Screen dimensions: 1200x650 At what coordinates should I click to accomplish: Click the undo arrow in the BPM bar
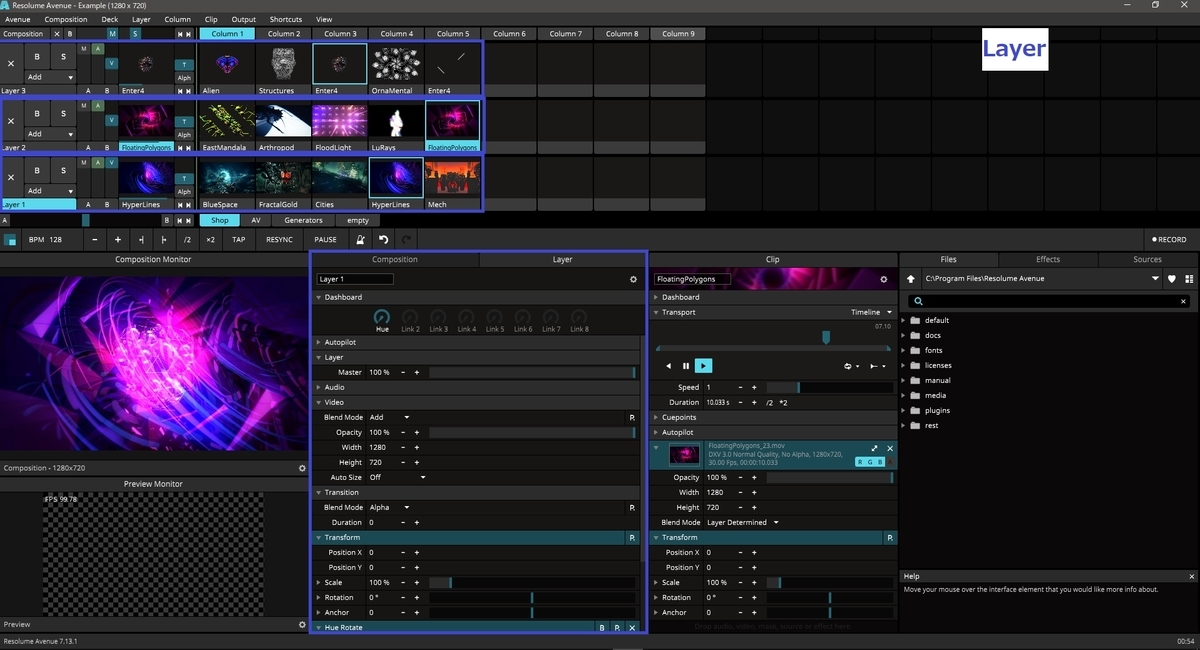tap(383, 240)
